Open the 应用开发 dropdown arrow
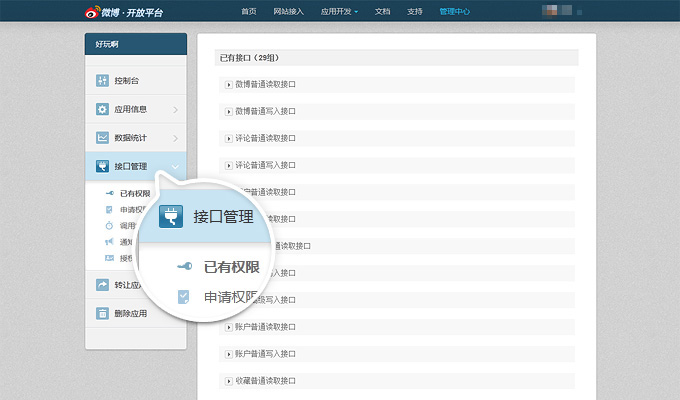Image resolution: width=680 pixels, height=400 pixels. coord(356,12)
